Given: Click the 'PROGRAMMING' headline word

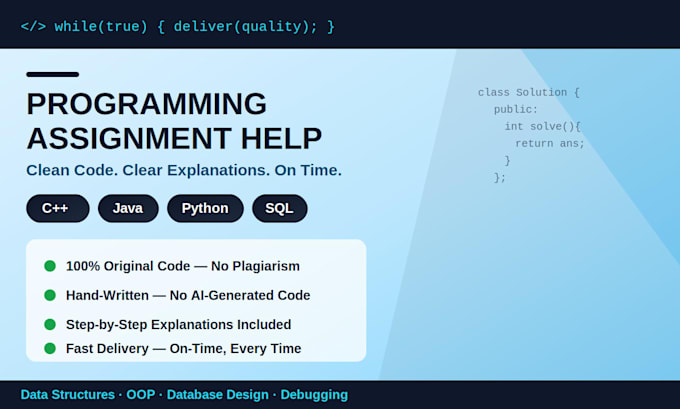Looking at the screenshot, I should tap(147, 104).
